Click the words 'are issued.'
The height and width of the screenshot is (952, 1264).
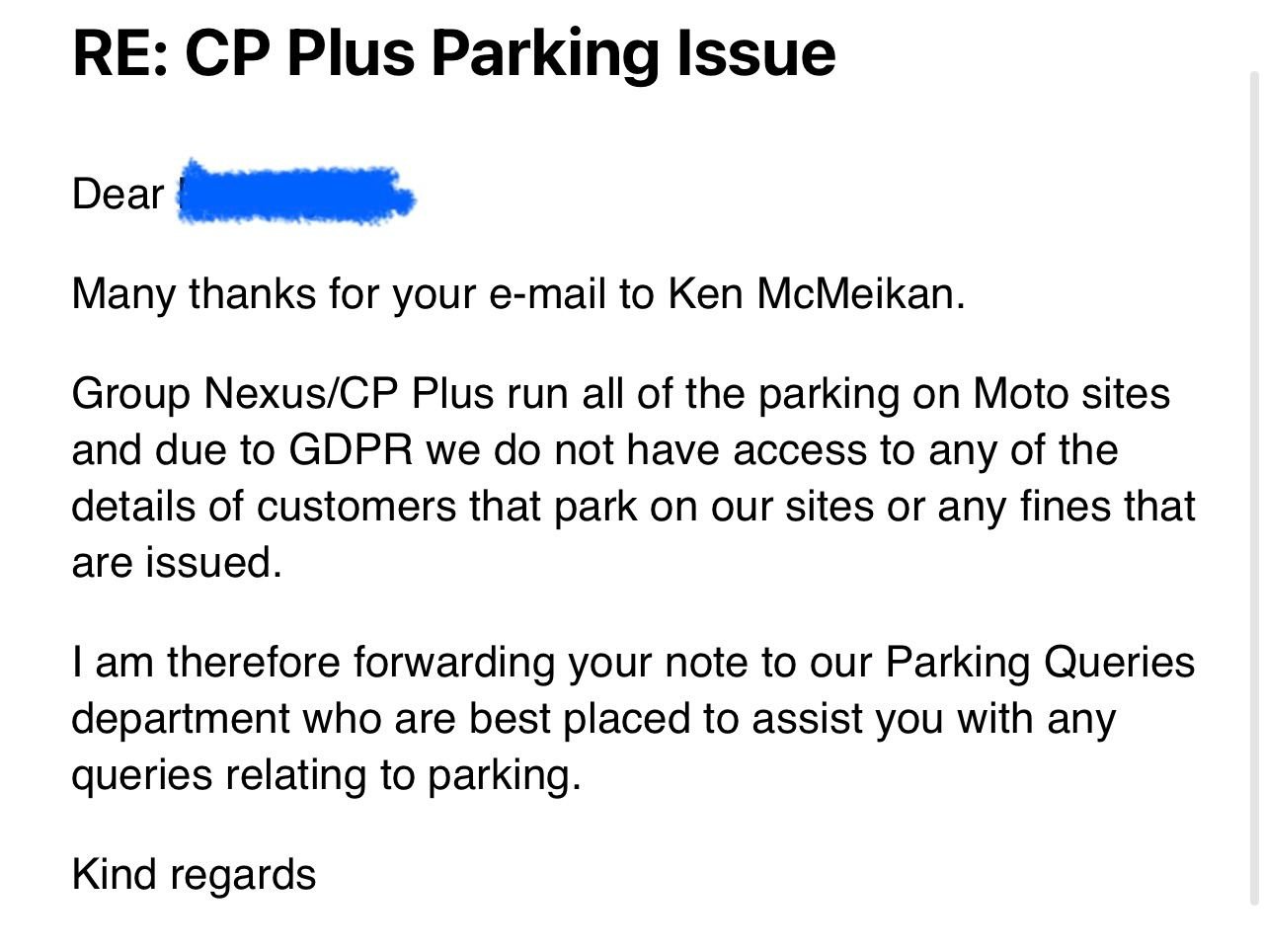click(177, 563)
